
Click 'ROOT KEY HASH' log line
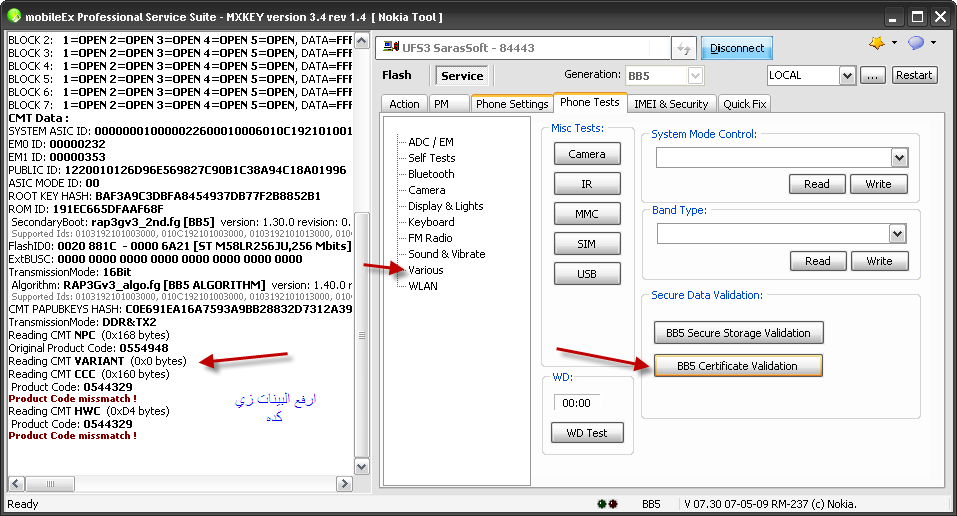point(164,196)
